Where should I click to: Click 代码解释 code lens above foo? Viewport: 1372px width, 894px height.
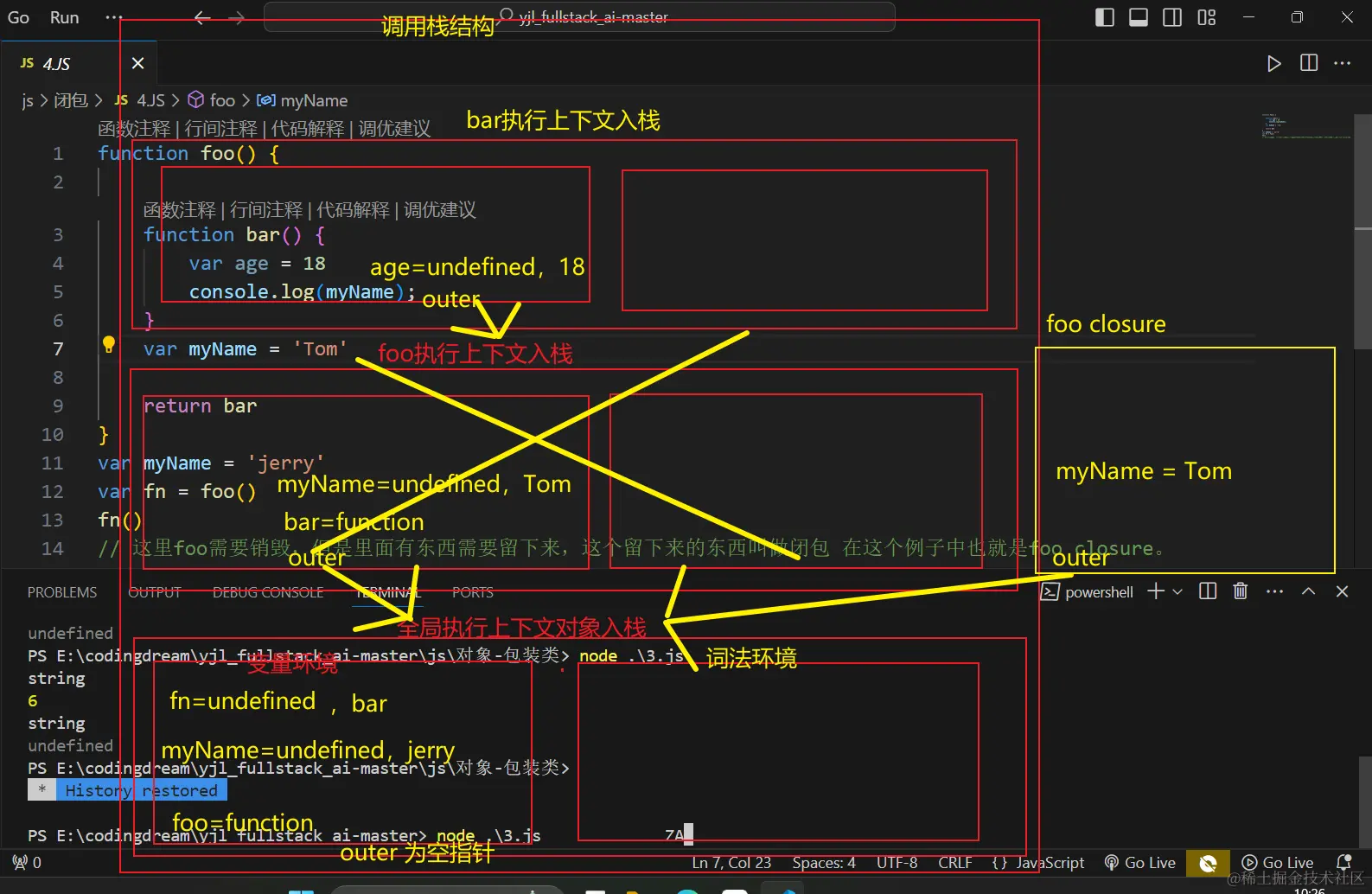308,129
